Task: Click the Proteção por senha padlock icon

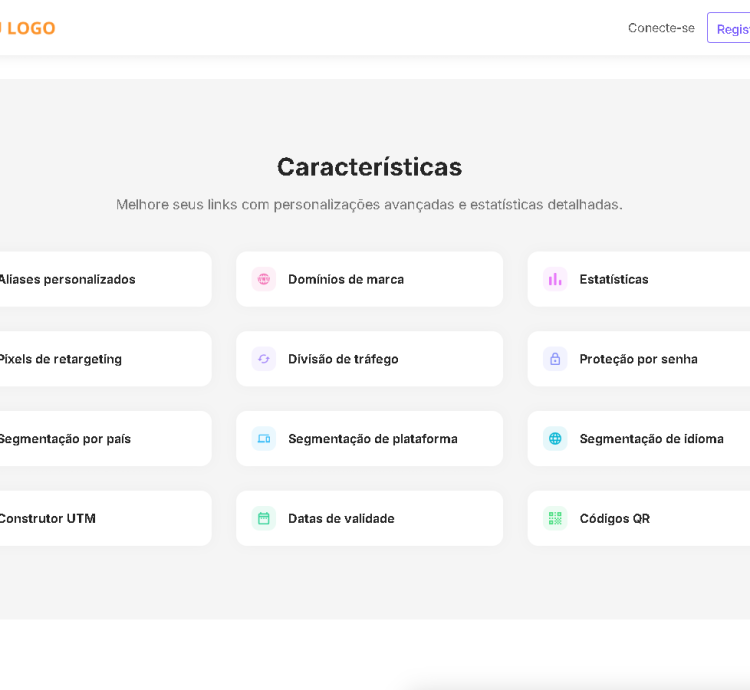Action: (555, 359)
